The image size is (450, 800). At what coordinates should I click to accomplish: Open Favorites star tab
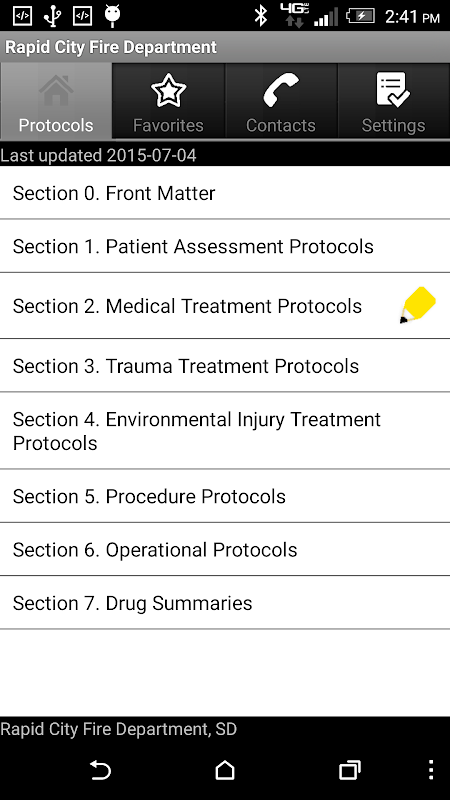[168, 101]
